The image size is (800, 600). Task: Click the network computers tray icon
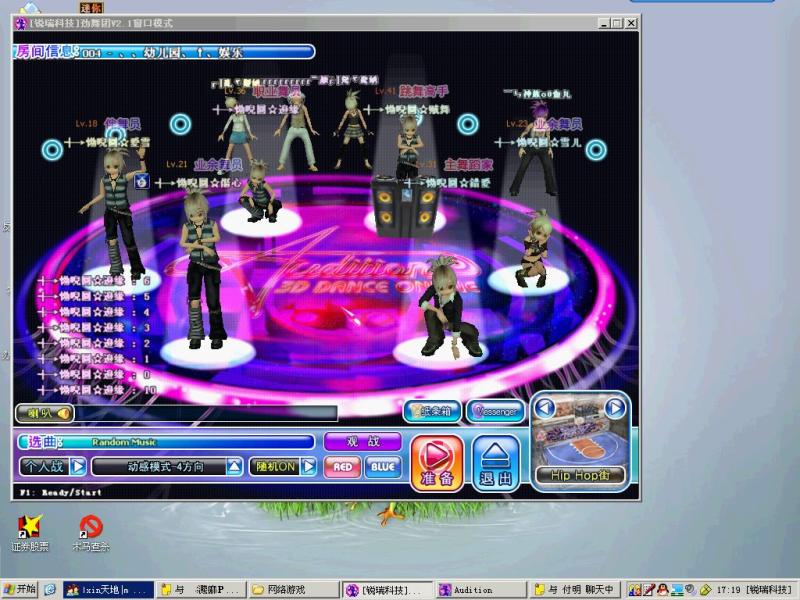point(677,590)
